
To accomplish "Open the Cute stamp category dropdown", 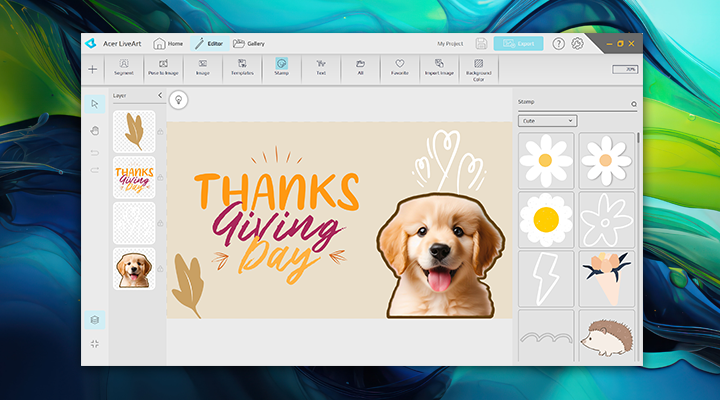I will click(547, 121).
